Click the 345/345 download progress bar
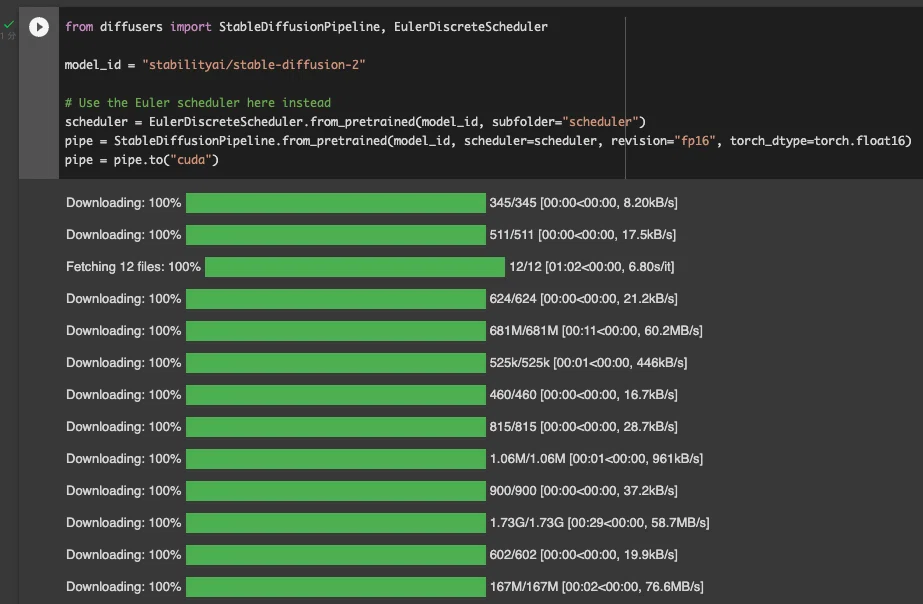 (336, 203)
